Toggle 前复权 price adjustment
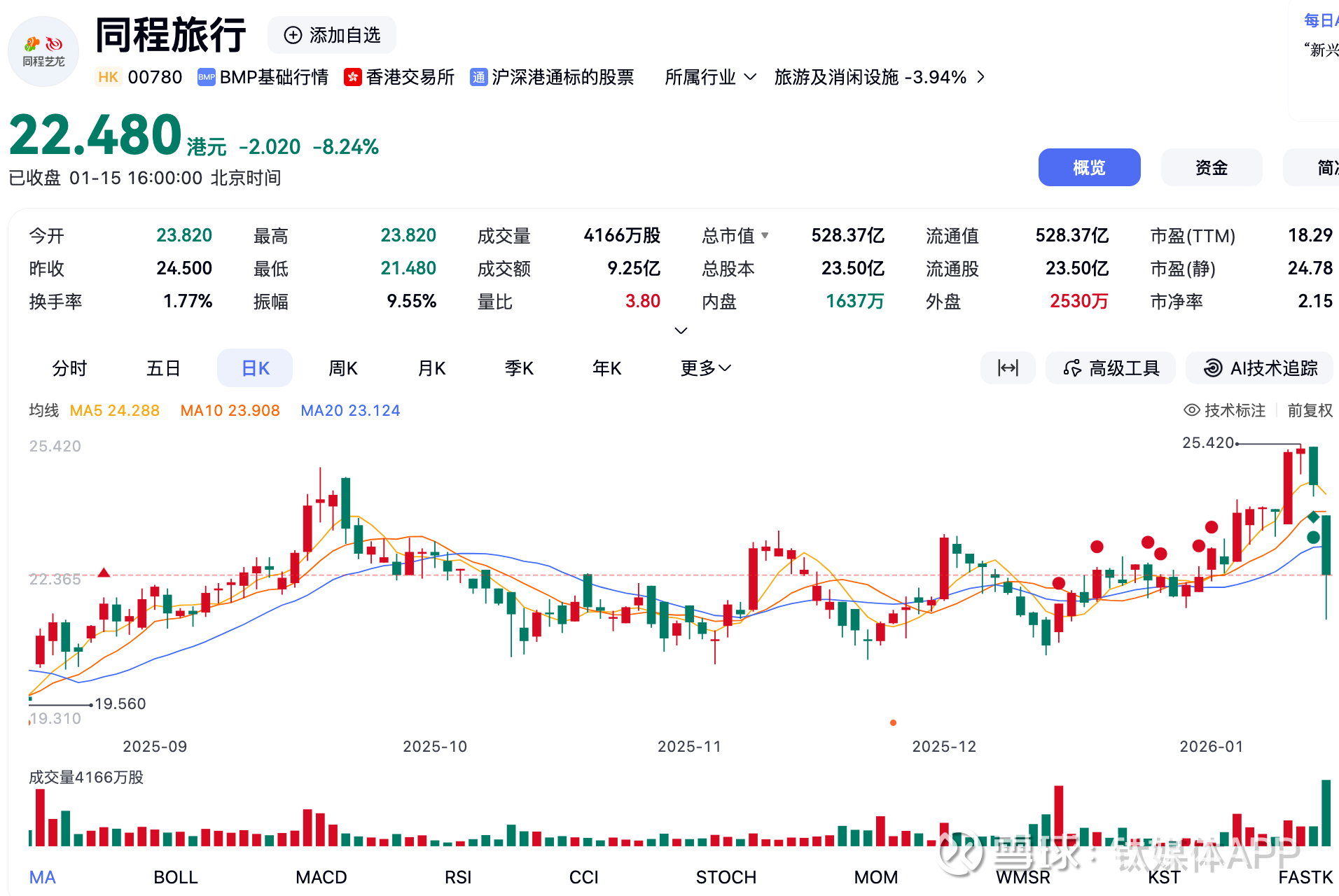1339x896 pixels. [1310, 410]
